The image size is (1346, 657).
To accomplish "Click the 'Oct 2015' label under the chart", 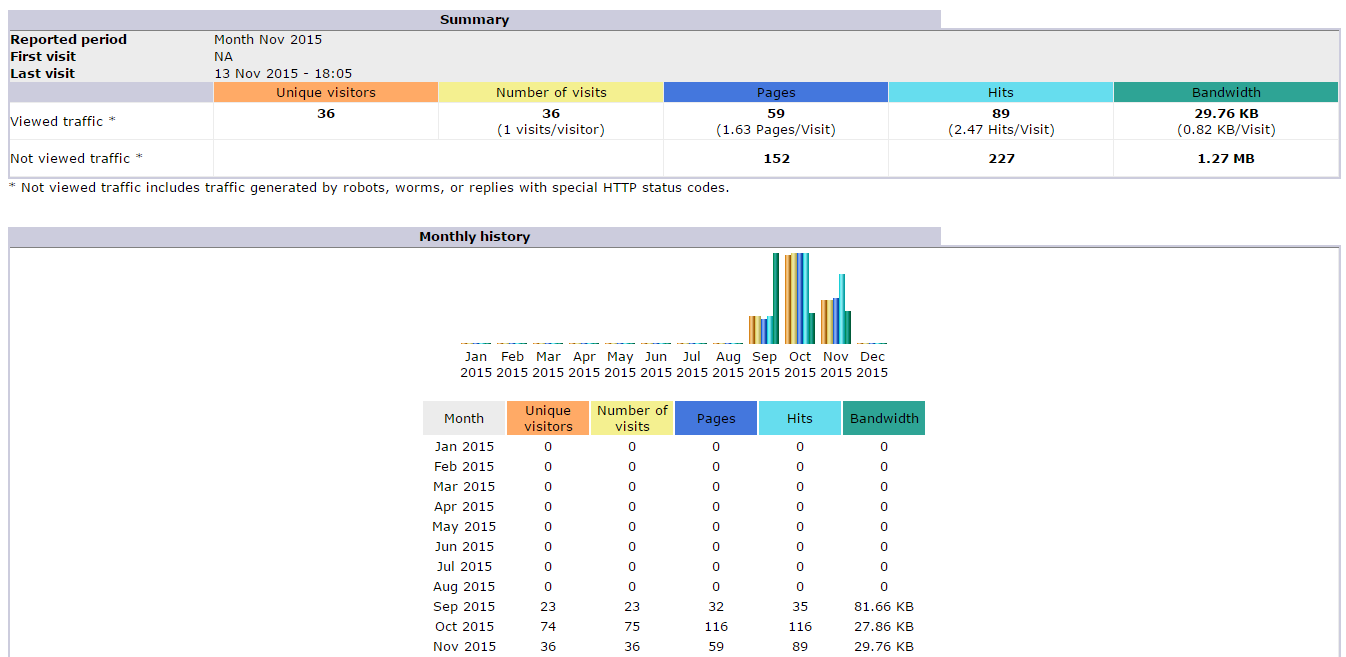I will pyautogui.click(x=800, y=364).
